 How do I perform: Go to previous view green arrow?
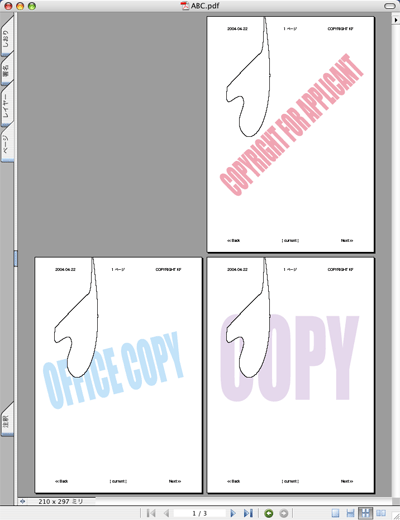269,513
